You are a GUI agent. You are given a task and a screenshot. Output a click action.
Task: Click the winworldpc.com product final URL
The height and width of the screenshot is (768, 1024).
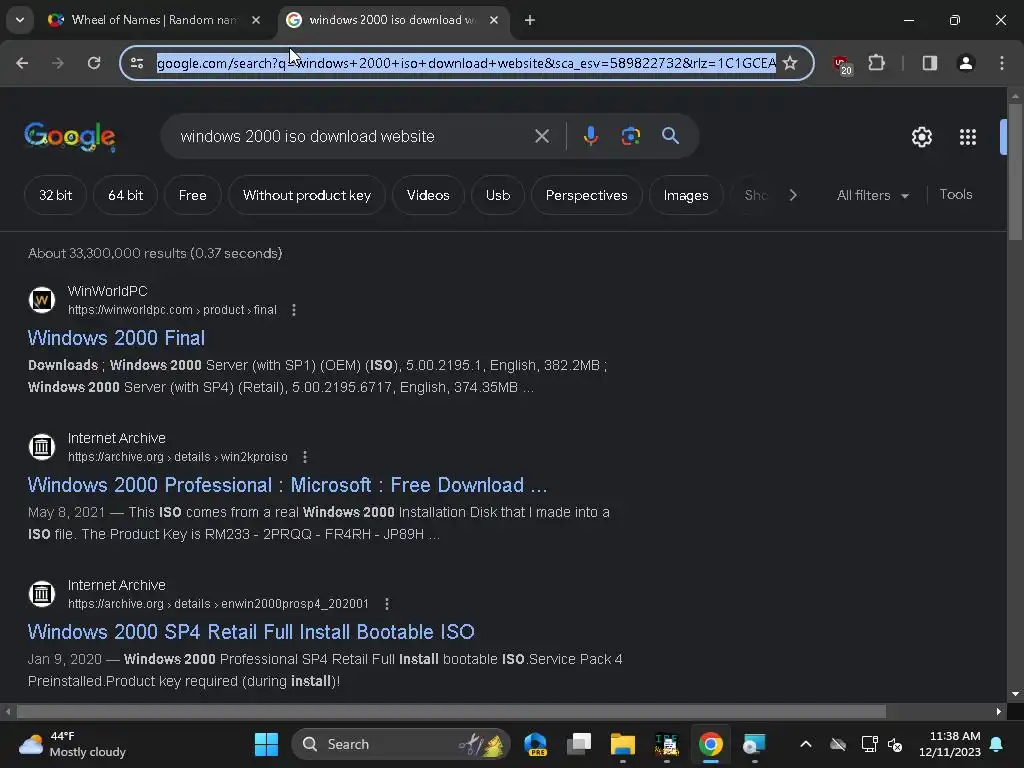point(172,310)
